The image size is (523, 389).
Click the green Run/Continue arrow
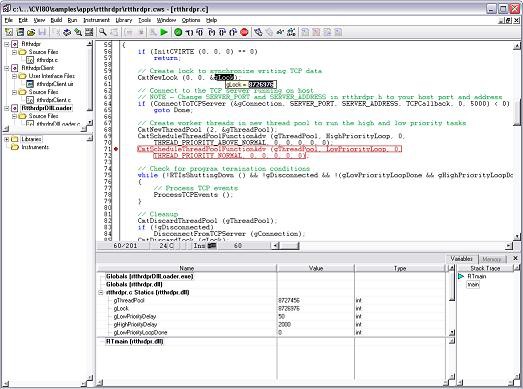pyautogui.click(x=164, y=32)
